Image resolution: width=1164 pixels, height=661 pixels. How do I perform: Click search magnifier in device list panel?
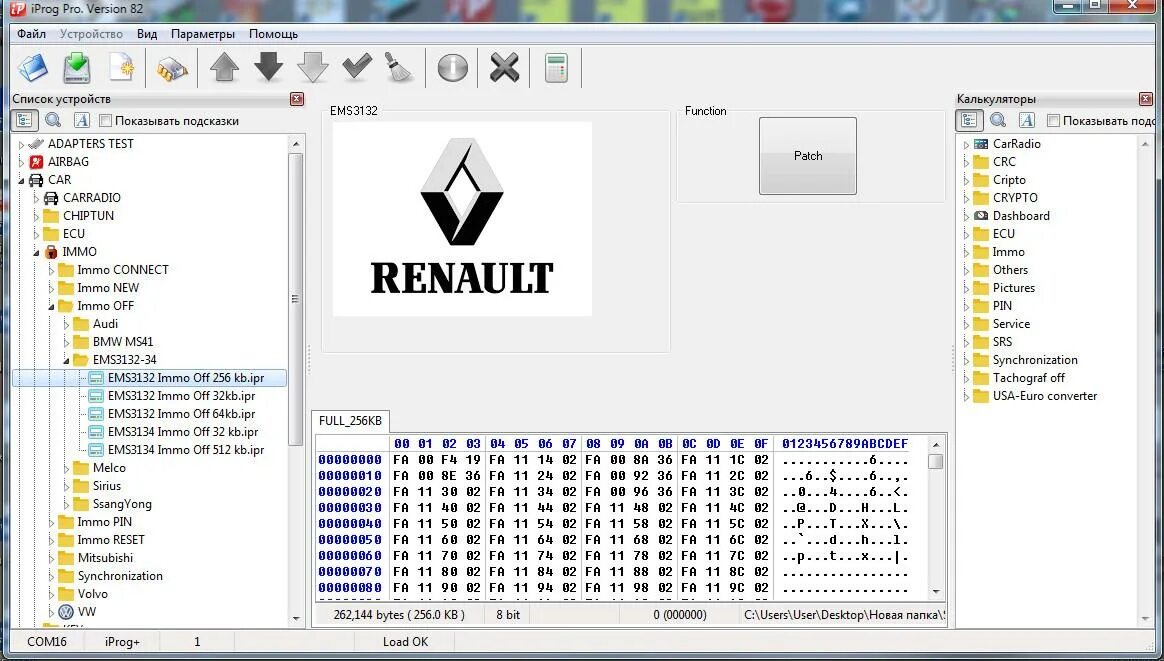[x=53, y=120]
